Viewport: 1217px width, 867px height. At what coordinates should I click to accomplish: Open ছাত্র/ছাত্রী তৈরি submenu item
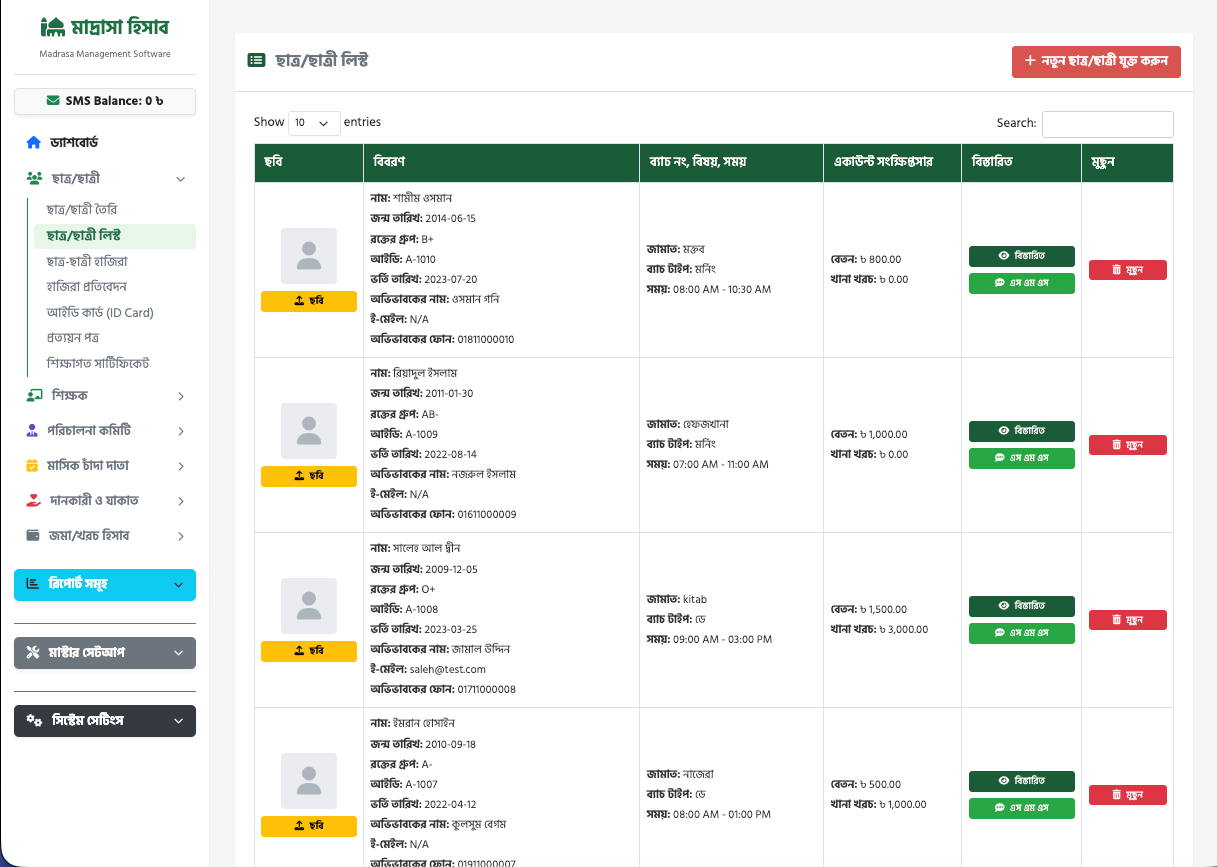(x=114, y=210)
